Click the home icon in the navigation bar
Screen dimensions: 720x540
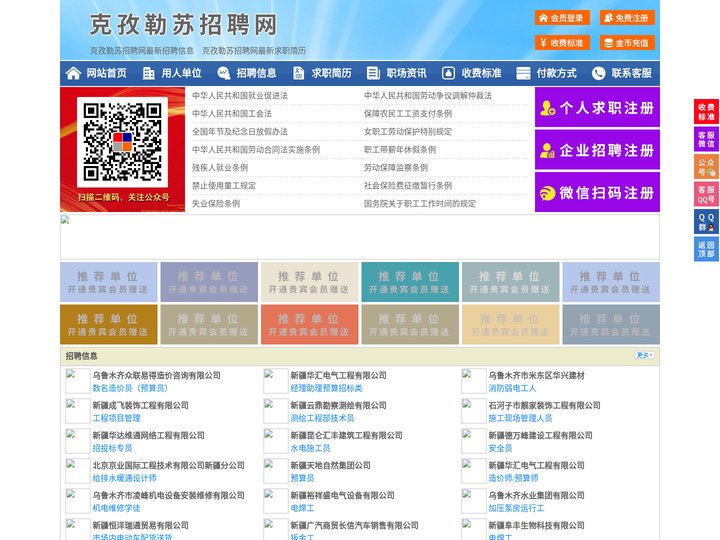tap(73, 73)
